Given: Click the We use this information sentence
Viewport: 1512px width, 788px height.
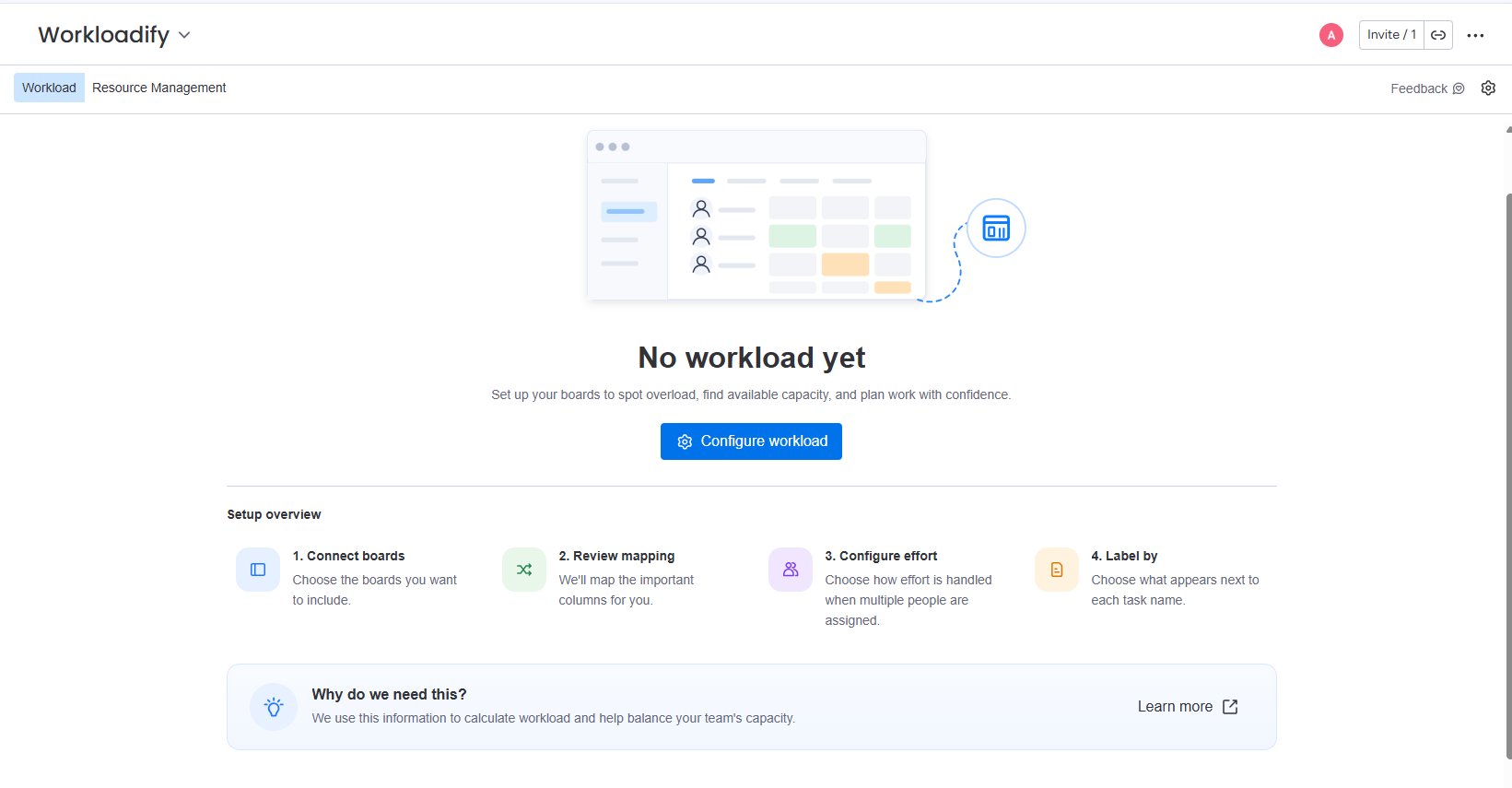Looking at the screenshot, I should click(x=553, y=718).
